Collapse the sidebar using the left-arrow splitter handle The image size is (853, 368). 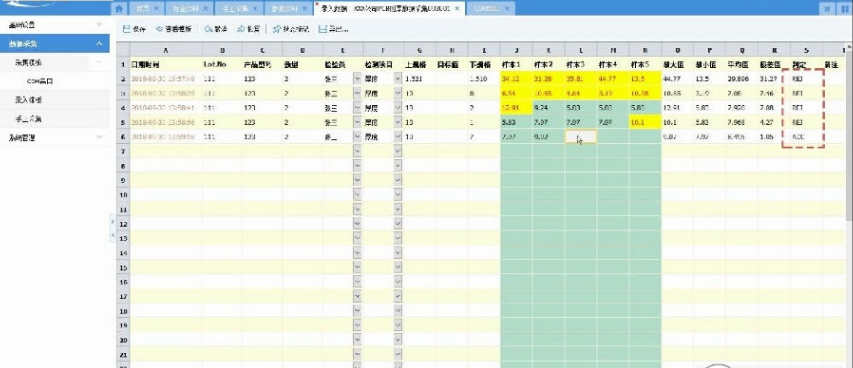(x=112, y=234)
